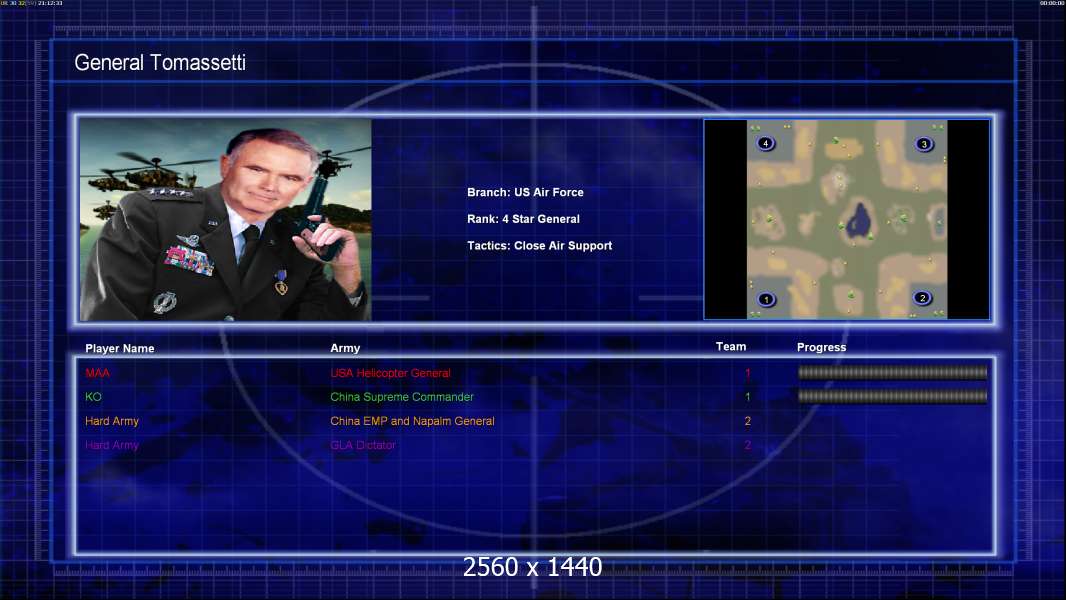Click KO's loading progress bar

point(892,396)
